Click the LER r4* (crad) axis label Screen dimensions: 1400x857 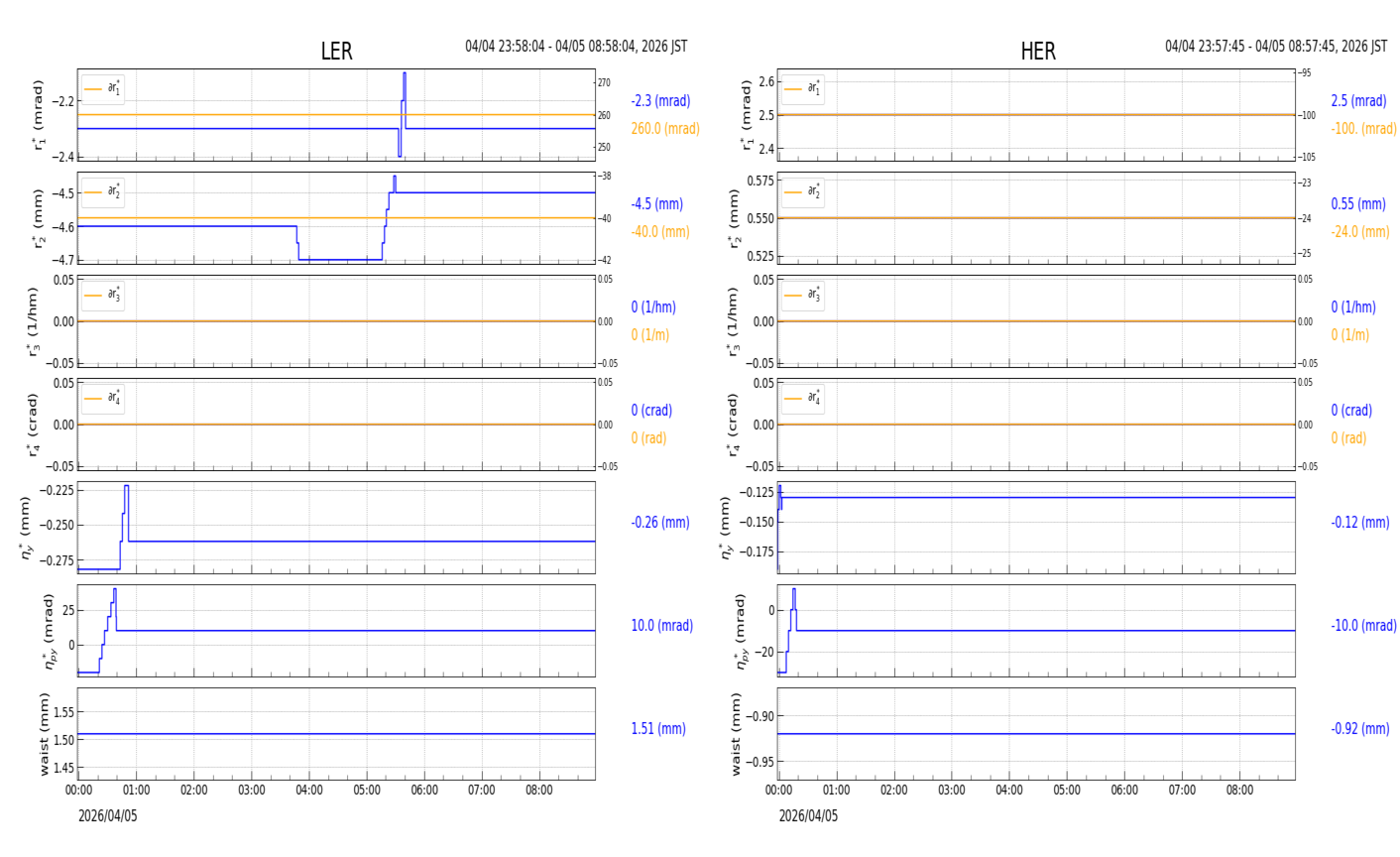click(x=37, y=425)
